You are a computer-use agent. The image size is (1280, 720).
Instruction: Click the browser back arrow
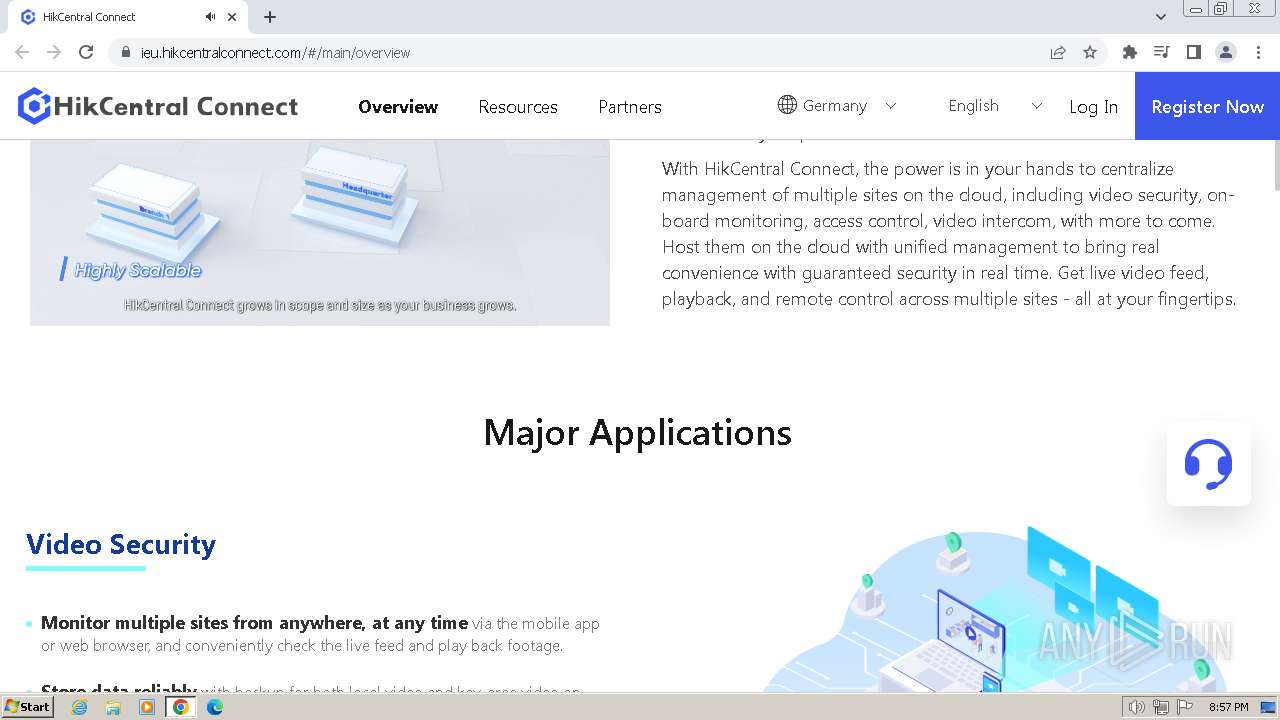coord(22,52)
